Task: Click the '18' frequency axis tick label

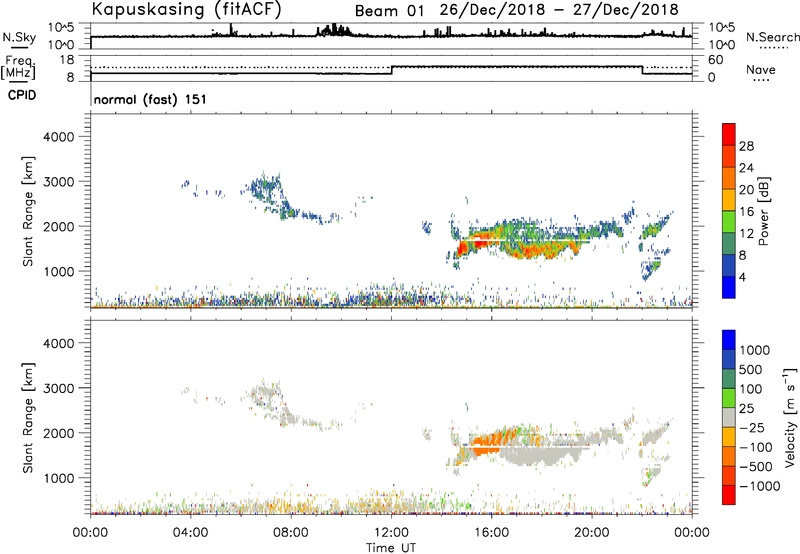Action: (x=67, y=60)
